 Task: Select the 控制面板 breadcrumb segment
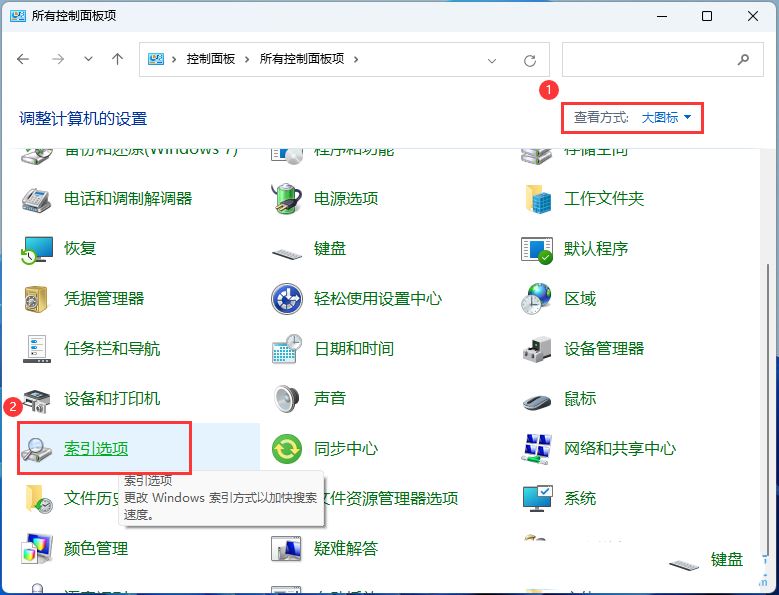pyautogui.click(x=211, y=59)
